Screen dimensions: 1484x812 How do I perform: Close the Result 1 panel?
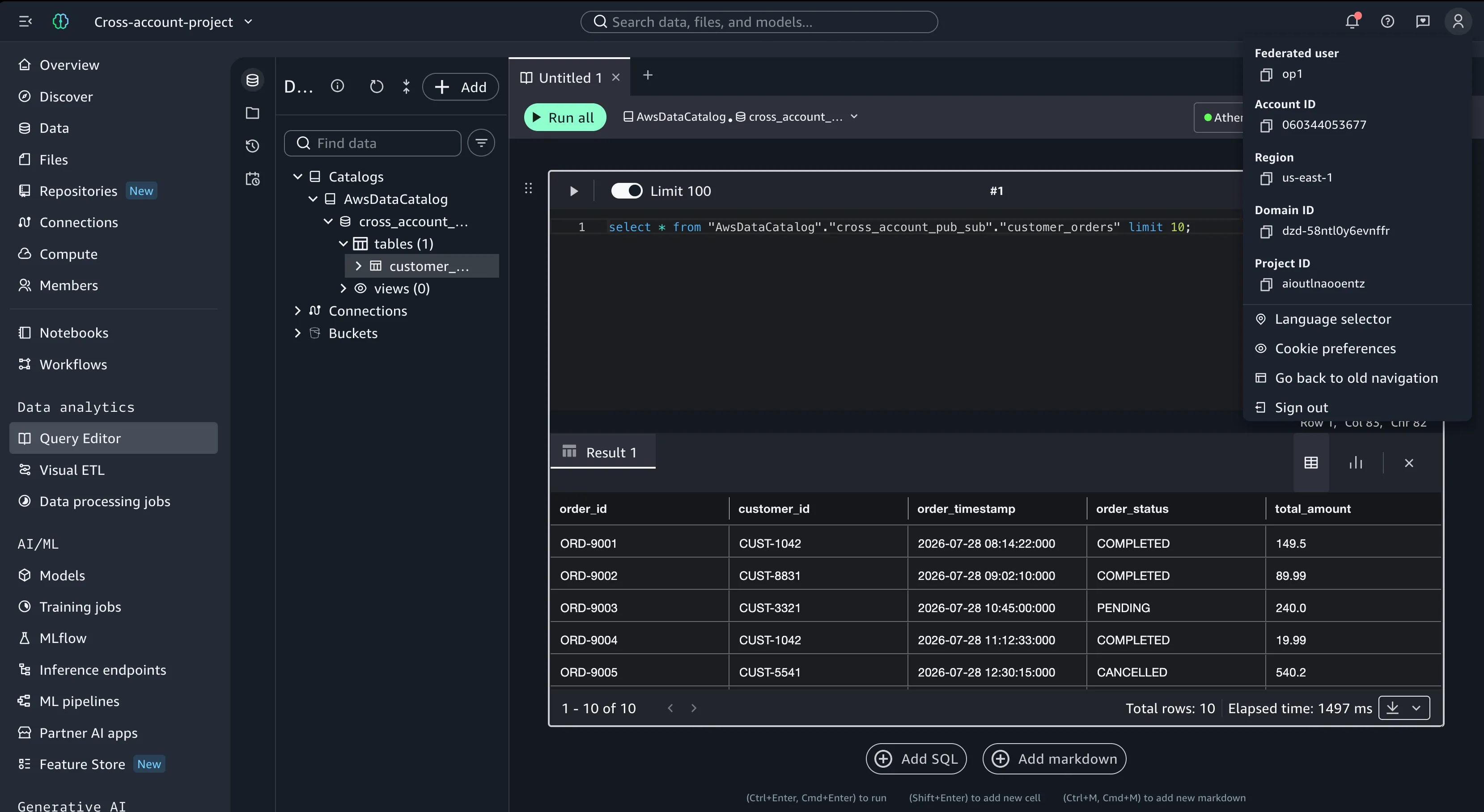coord(1409,463)
